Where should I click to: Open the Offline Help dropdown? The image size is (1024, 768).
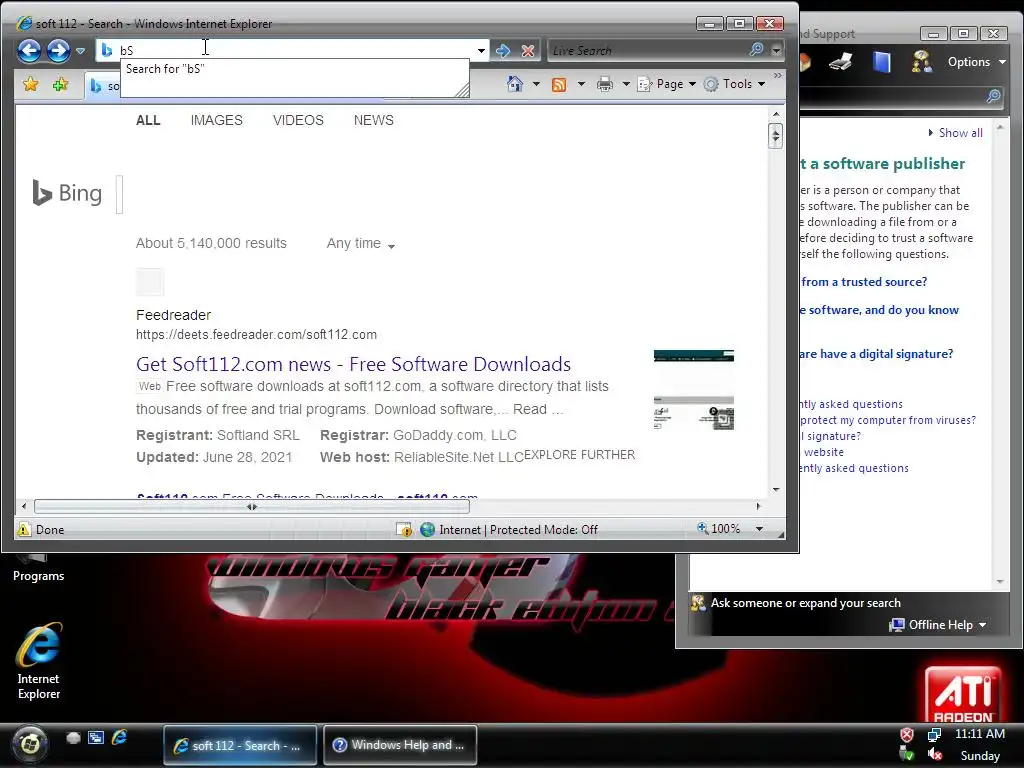tap(938, 625)
